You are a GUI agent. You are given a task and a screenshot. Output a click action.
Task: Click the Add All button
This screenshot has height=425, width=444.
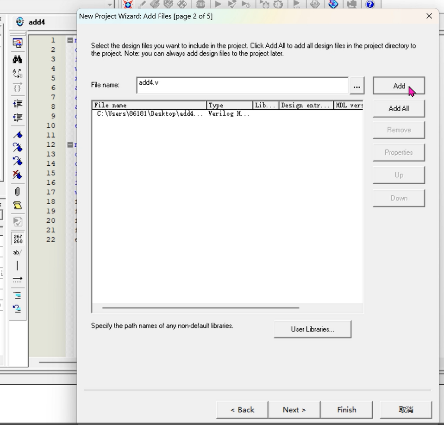pyautogui.click(x=399, y=108)
